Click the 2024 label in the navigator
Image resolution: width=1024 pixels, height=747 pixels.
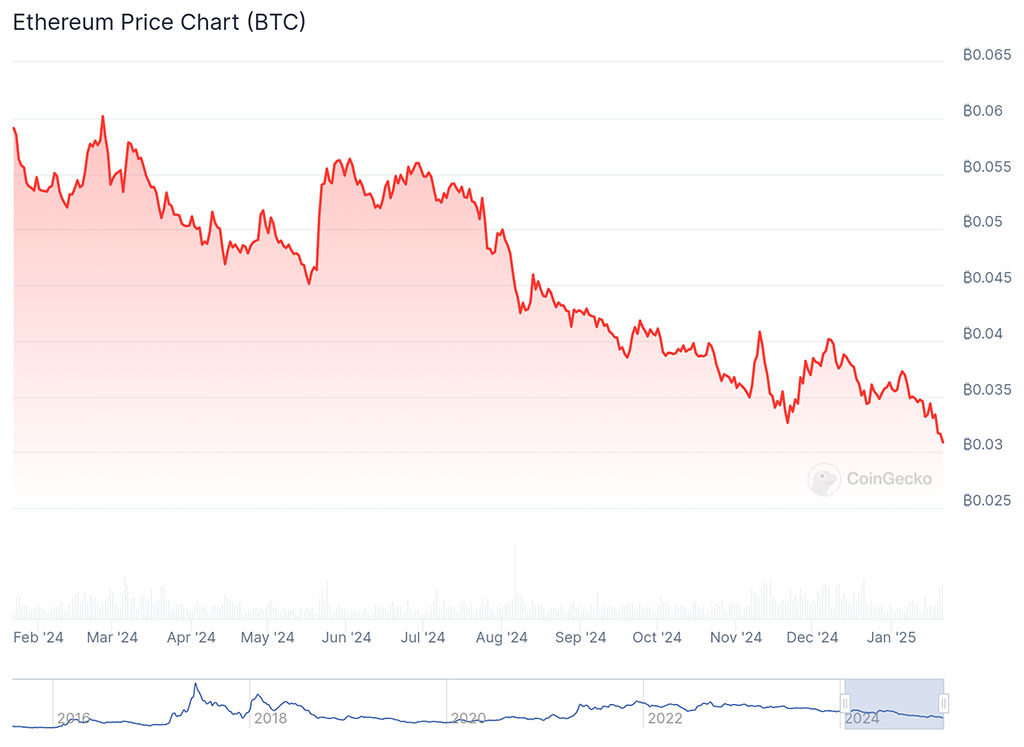[862, 718]
